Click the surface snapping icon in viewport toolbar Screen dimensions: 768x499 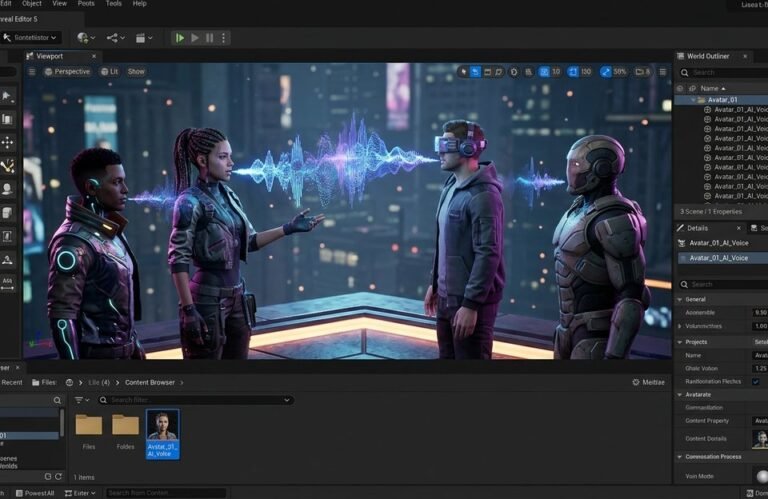528,72
